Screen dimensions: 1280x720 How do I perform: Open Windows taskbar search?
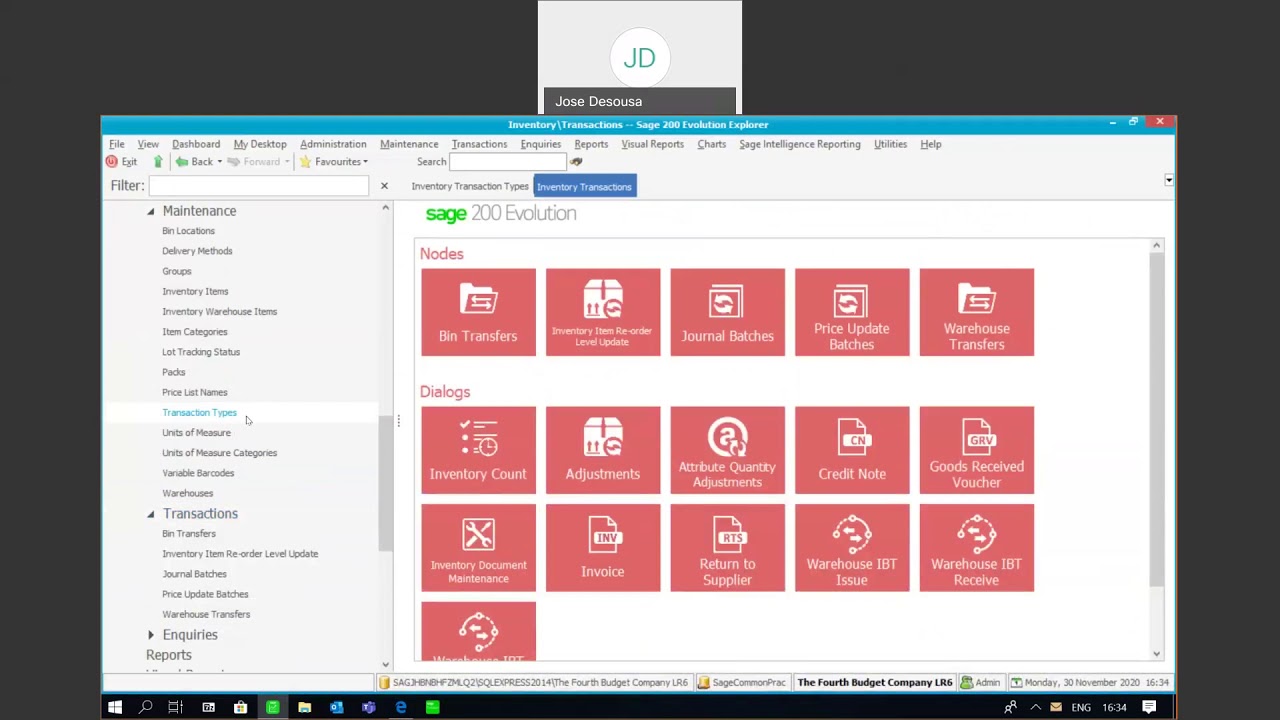point(145,708)
